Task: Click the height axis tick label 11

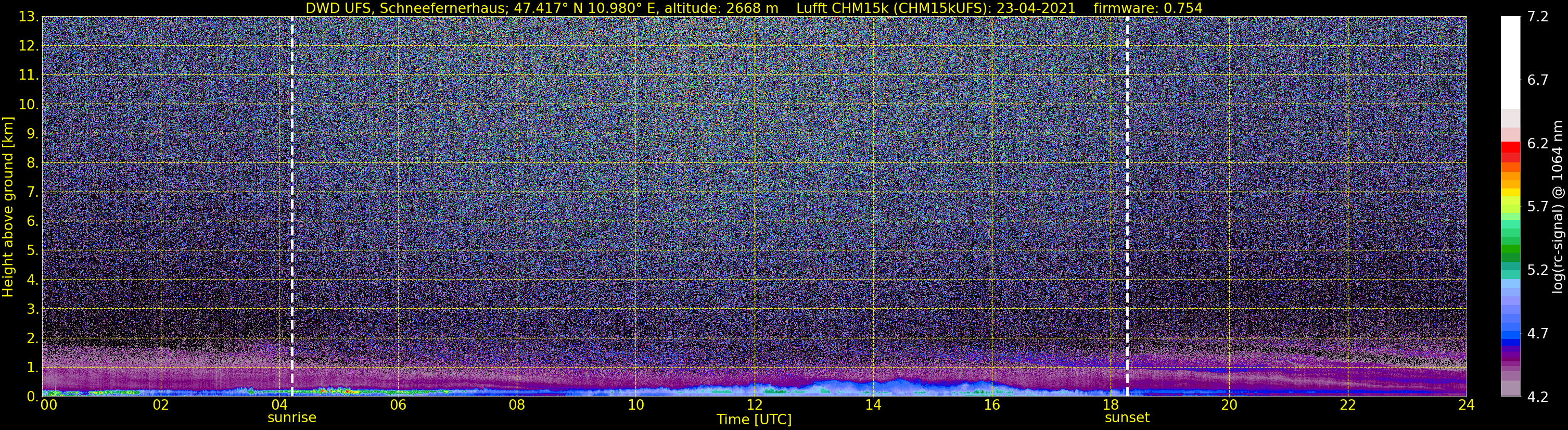Action: pyautogui.click(x=28, y=75)
